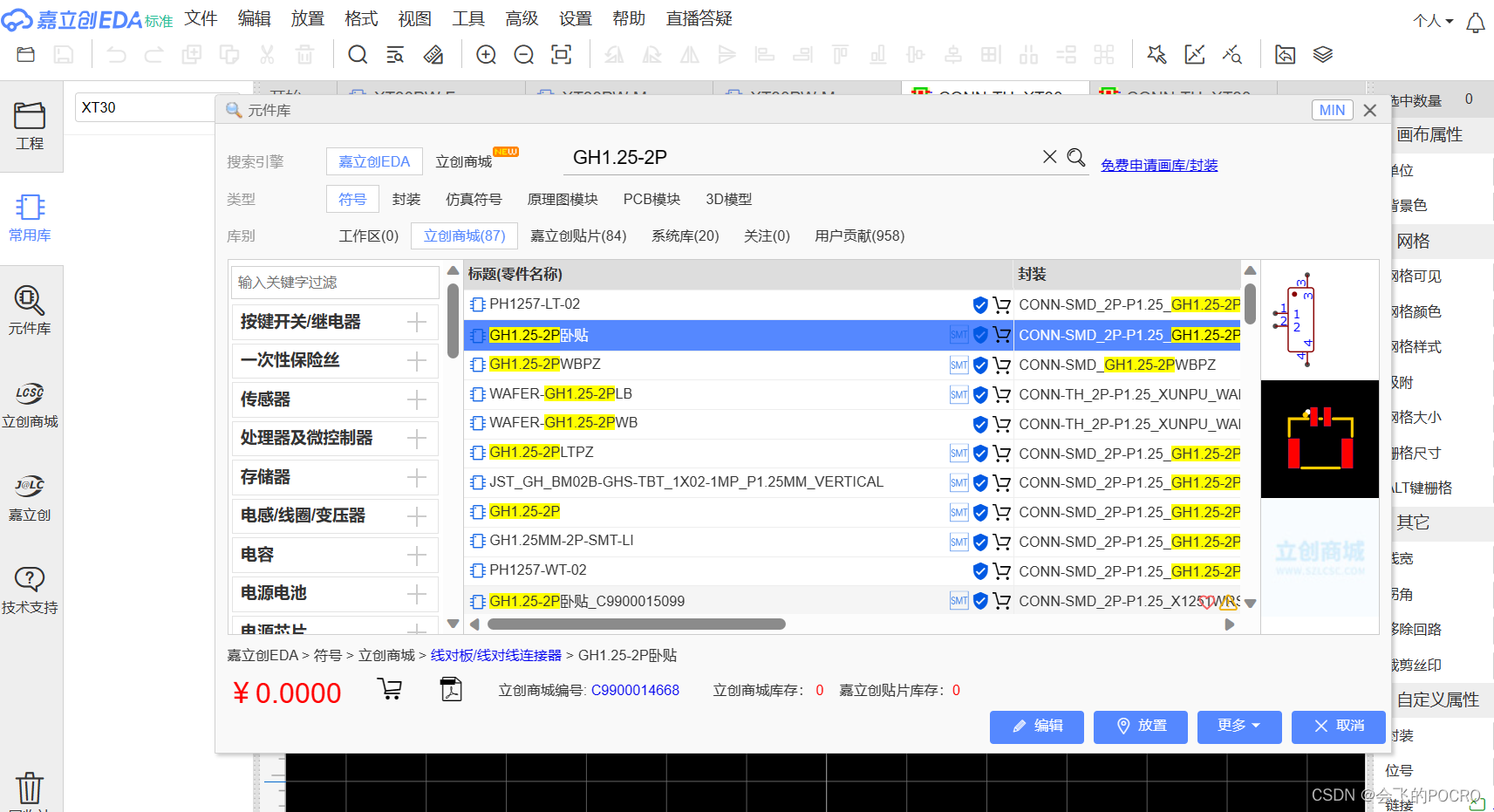Select the 原理图模块 type filter
The image size is (1494, 812).
pos(563,200)
